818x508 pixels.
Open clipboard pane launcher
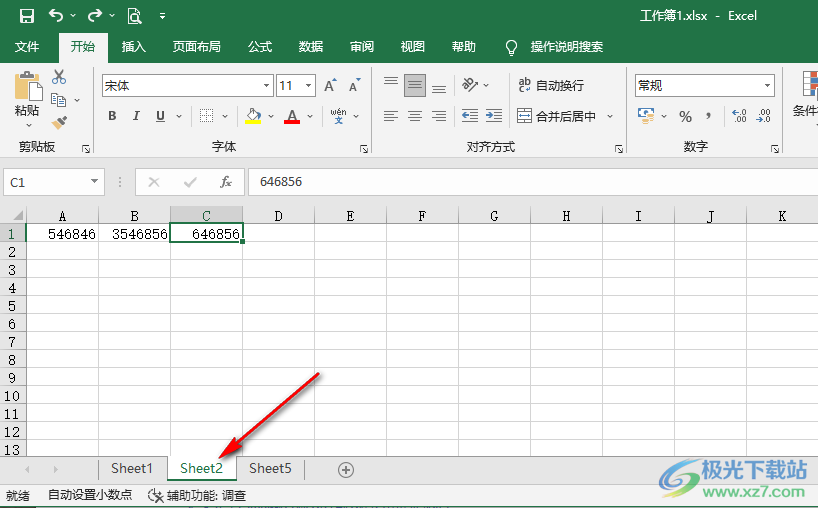(86, 149)
